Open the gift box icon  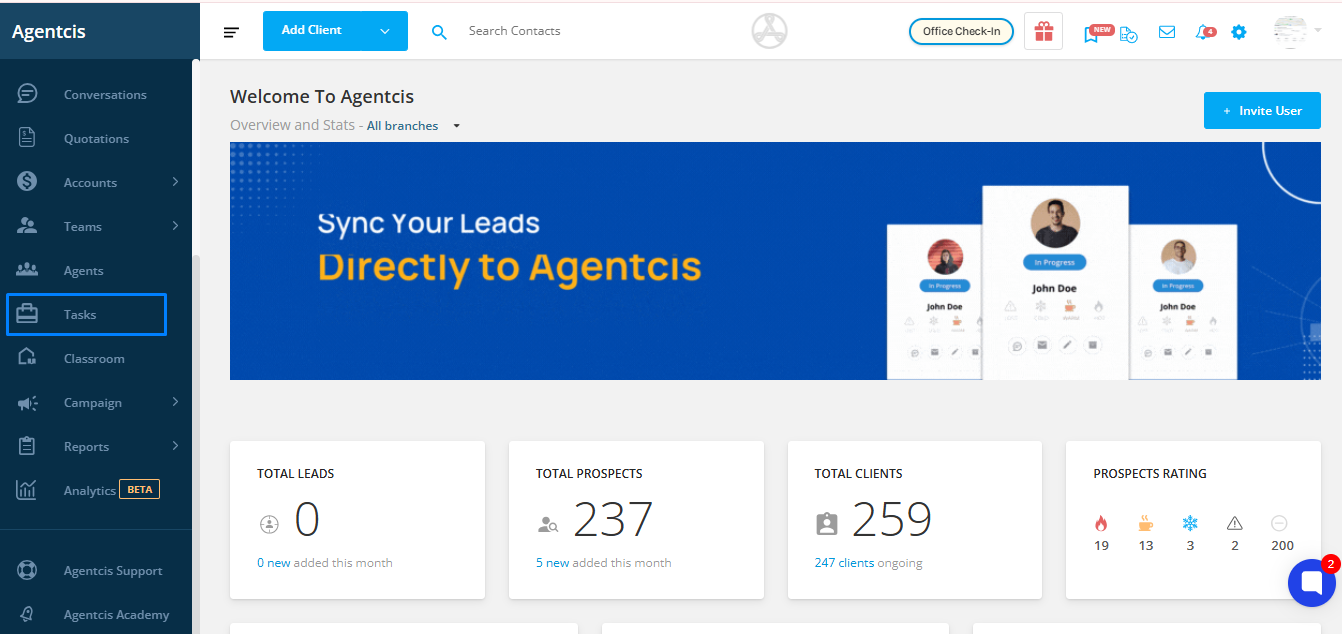click(x=1043, y=31)
